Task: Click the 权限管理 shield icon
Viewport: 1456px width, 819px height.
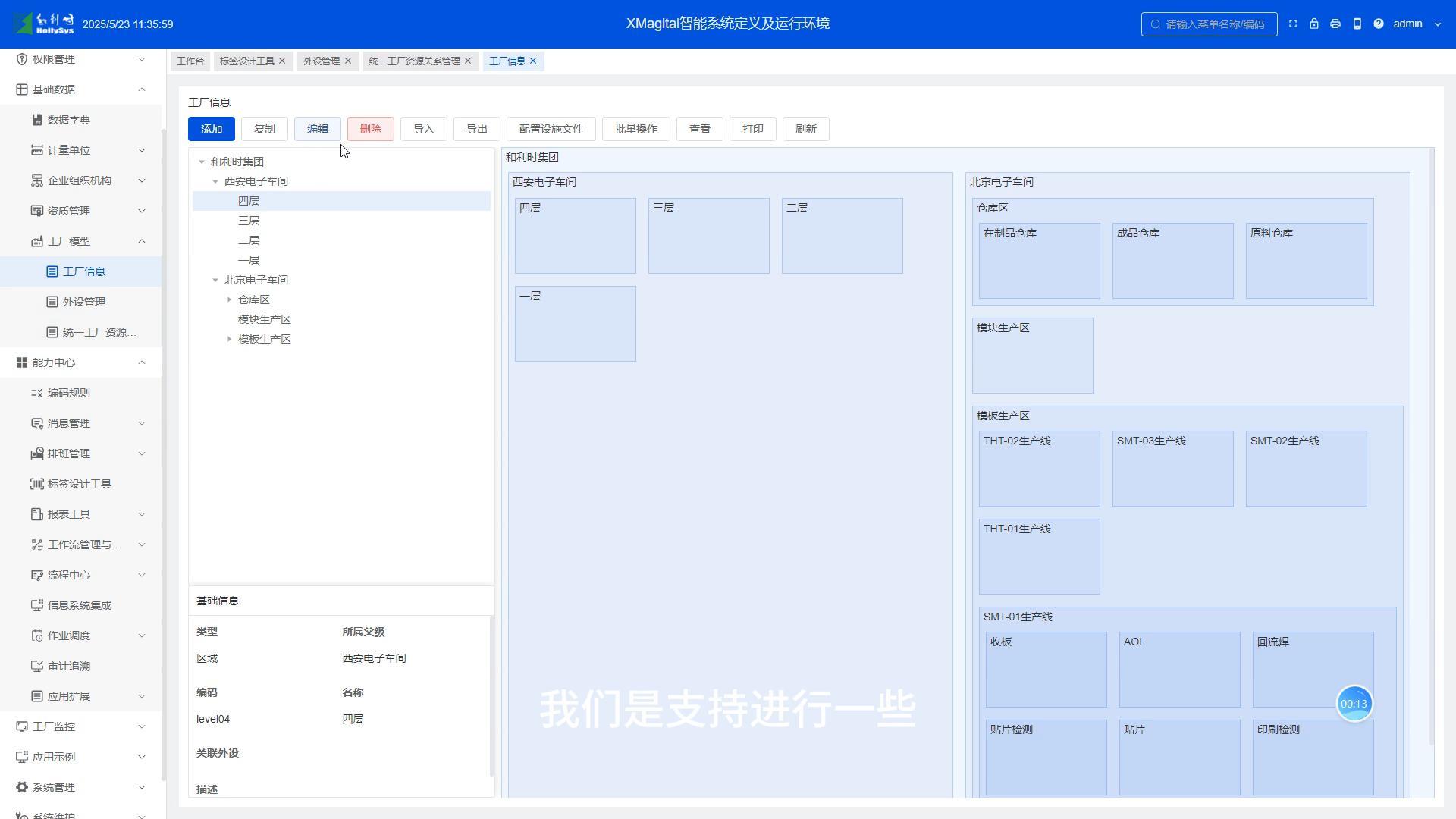Action: point(22,59)
